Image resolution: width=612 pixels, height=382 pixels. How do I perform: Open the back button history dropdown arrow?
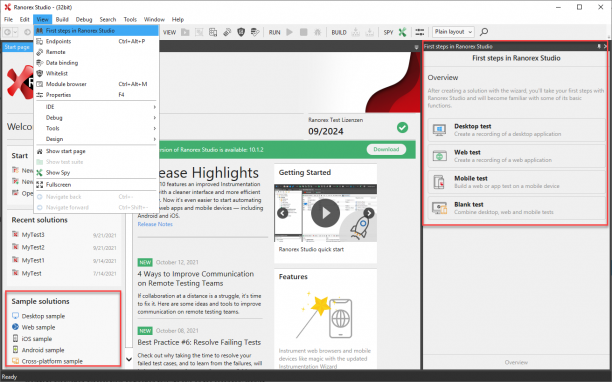pos(15,32)
